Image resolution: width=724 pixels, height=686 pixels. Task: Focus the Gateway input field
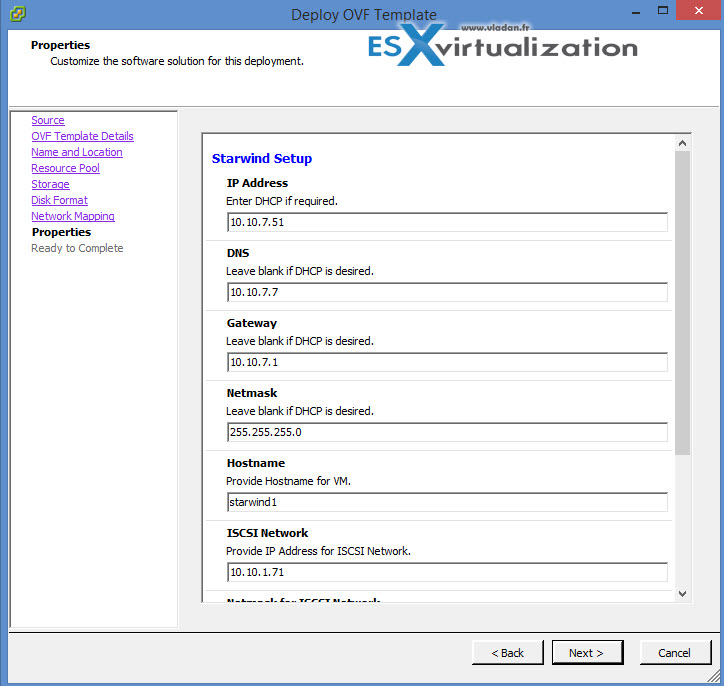tap(447, 362)
